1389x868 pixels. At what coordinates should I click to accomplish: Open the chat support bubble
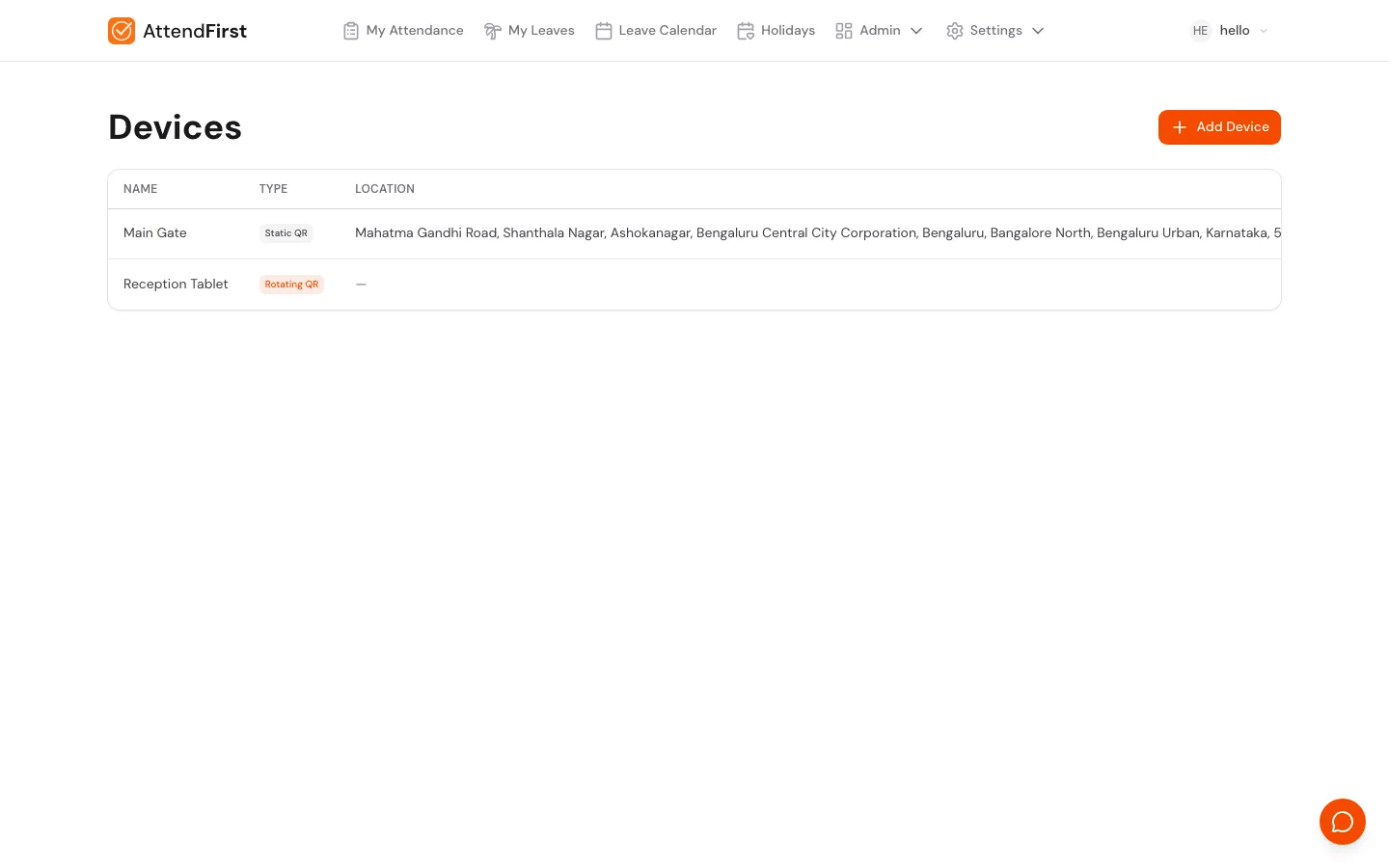click(1342, 822)
